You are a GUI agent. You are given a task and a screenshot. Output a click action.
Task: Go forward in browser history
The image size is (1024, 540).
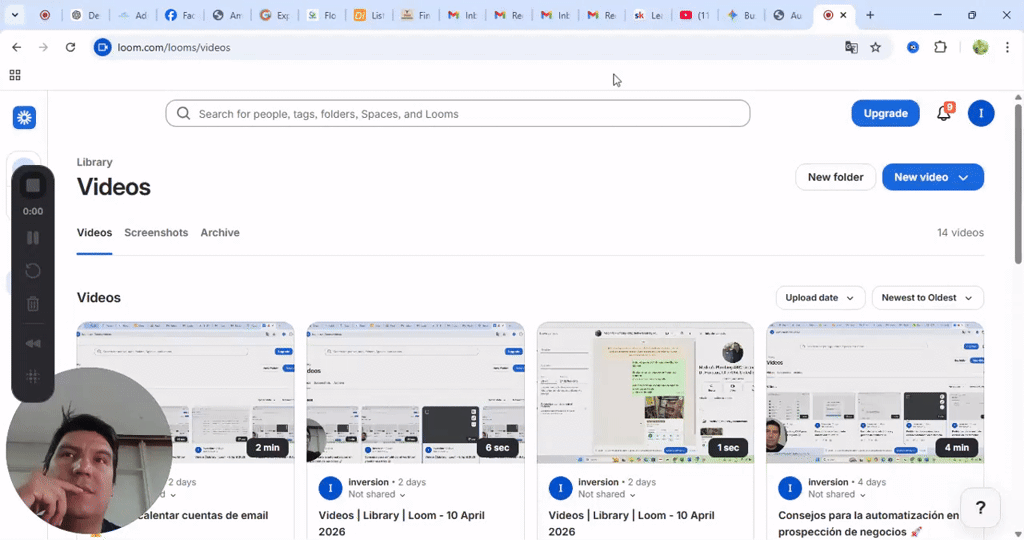coord(43,47)
